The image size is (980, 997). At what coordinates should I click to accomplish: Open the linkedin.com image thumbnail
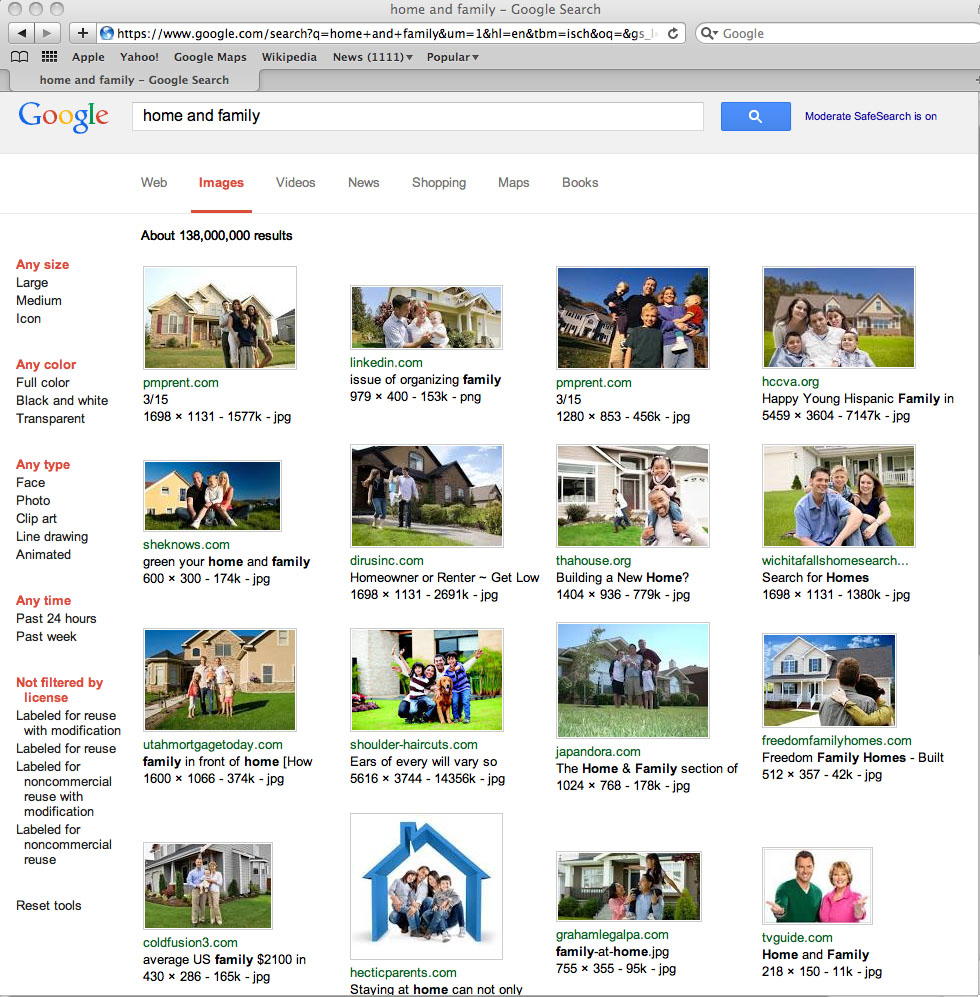426,317
